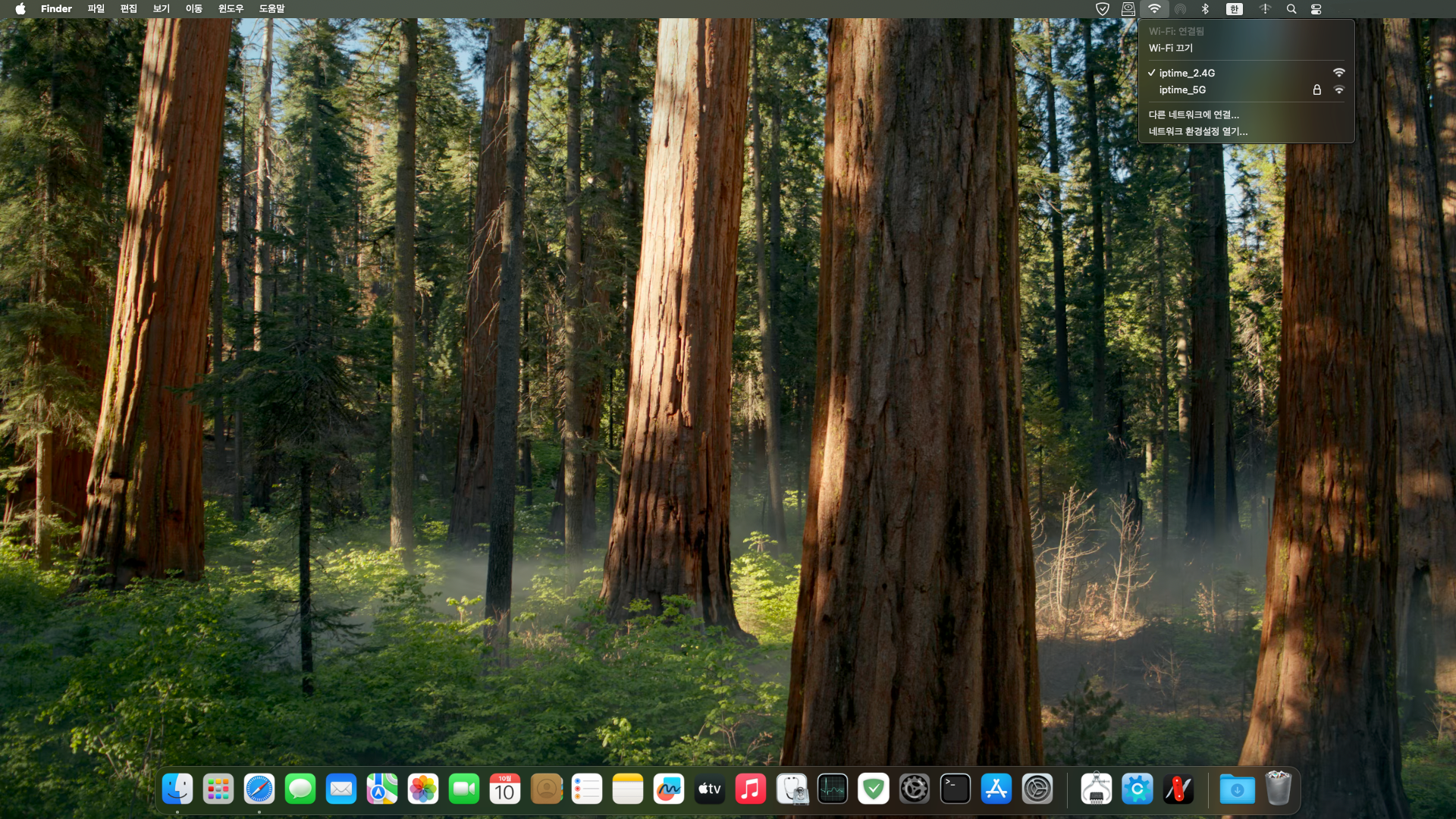Open Launchpad in the Dock
This screenshot has height=819, width=1456.
(218, 789)
